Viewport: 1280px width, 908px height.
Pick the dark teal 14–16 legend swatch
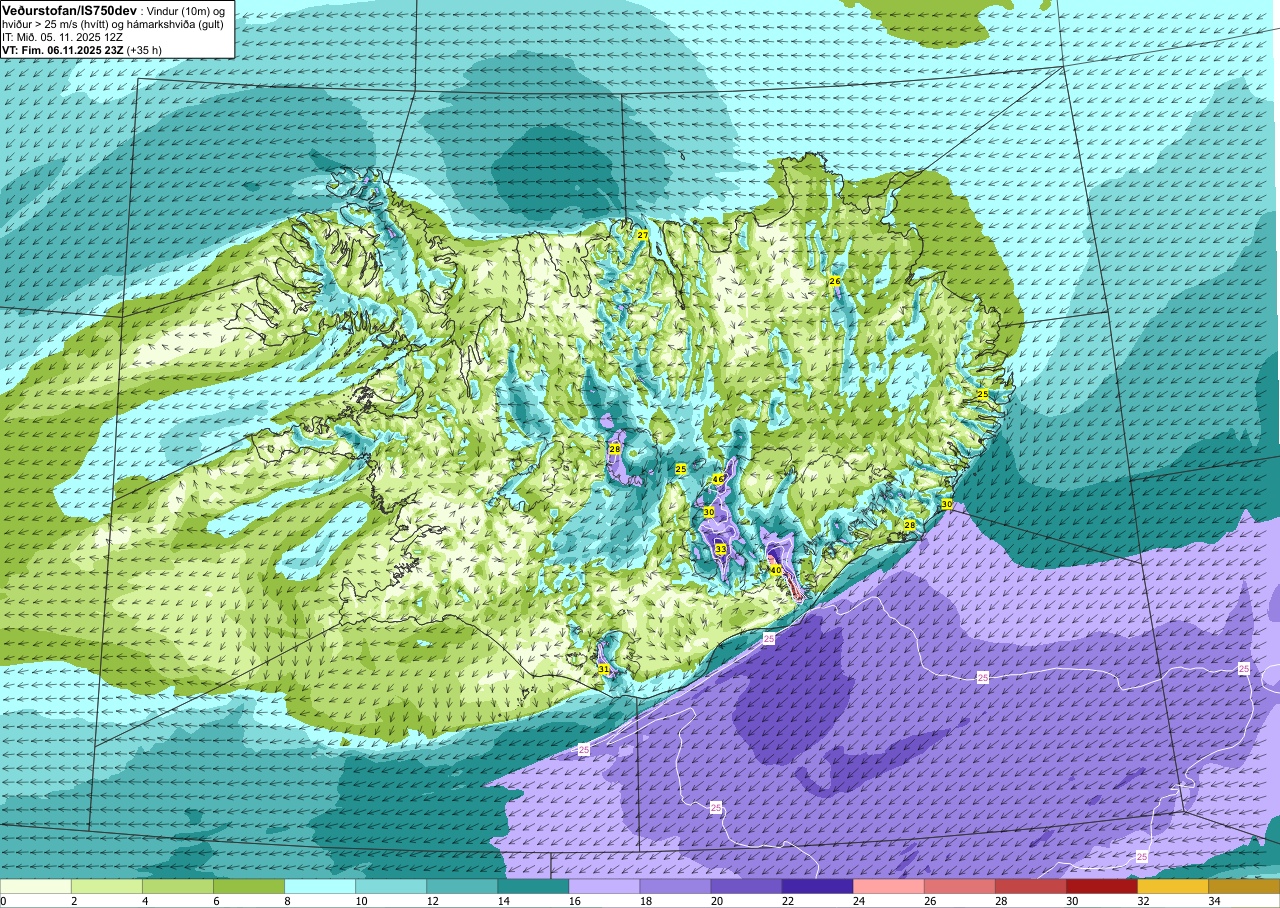coord(533,886)
